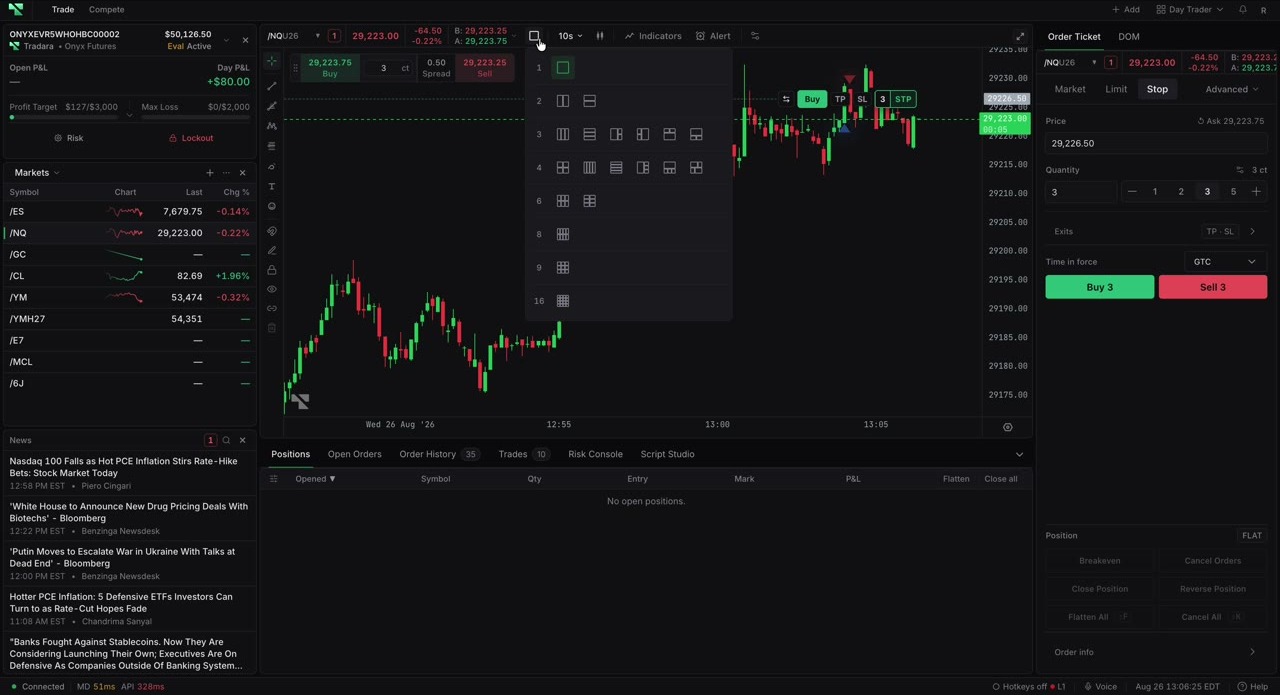Toggle TP · SL exits
The height and width of the screenshot is (695, 1280).
click(1220, 232)
